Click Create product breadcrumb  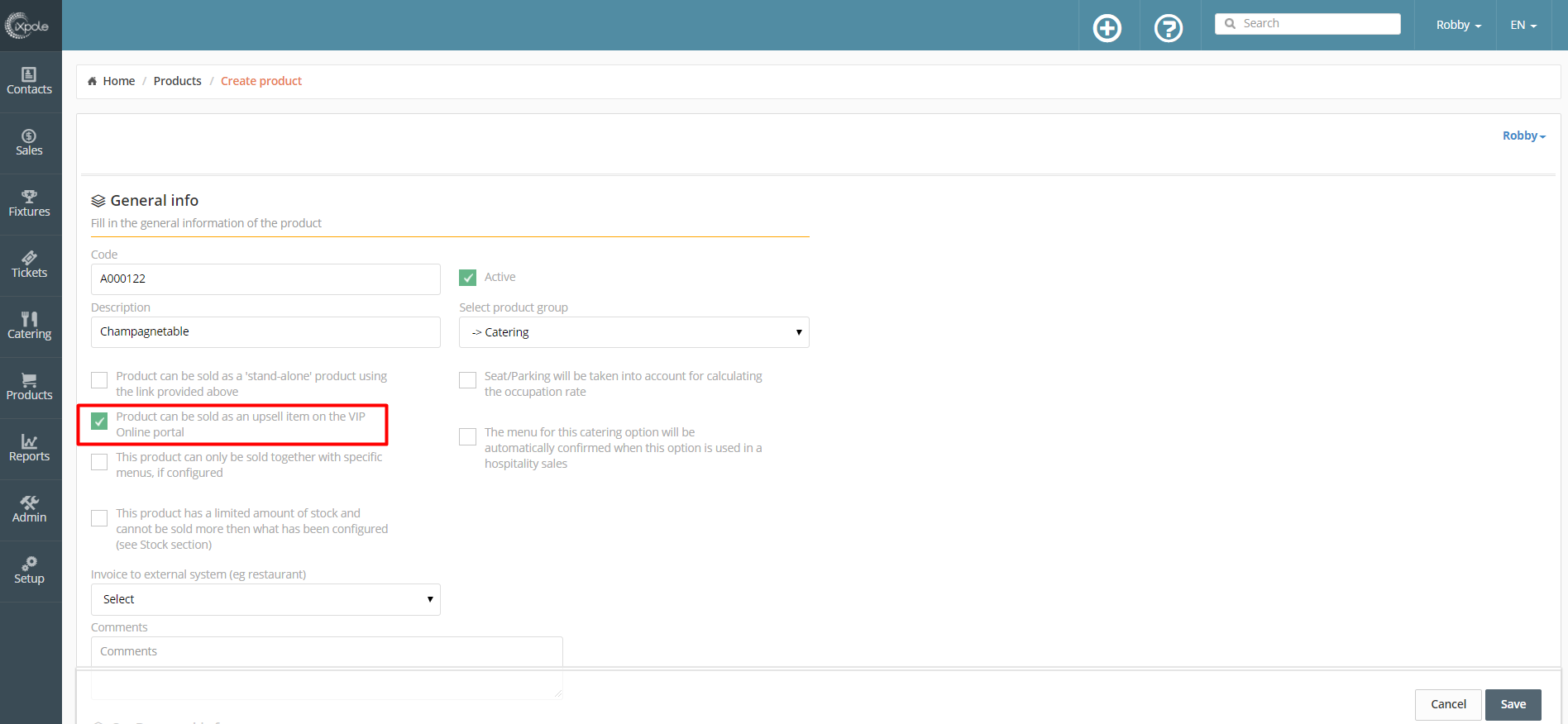[x=261, y=81]
